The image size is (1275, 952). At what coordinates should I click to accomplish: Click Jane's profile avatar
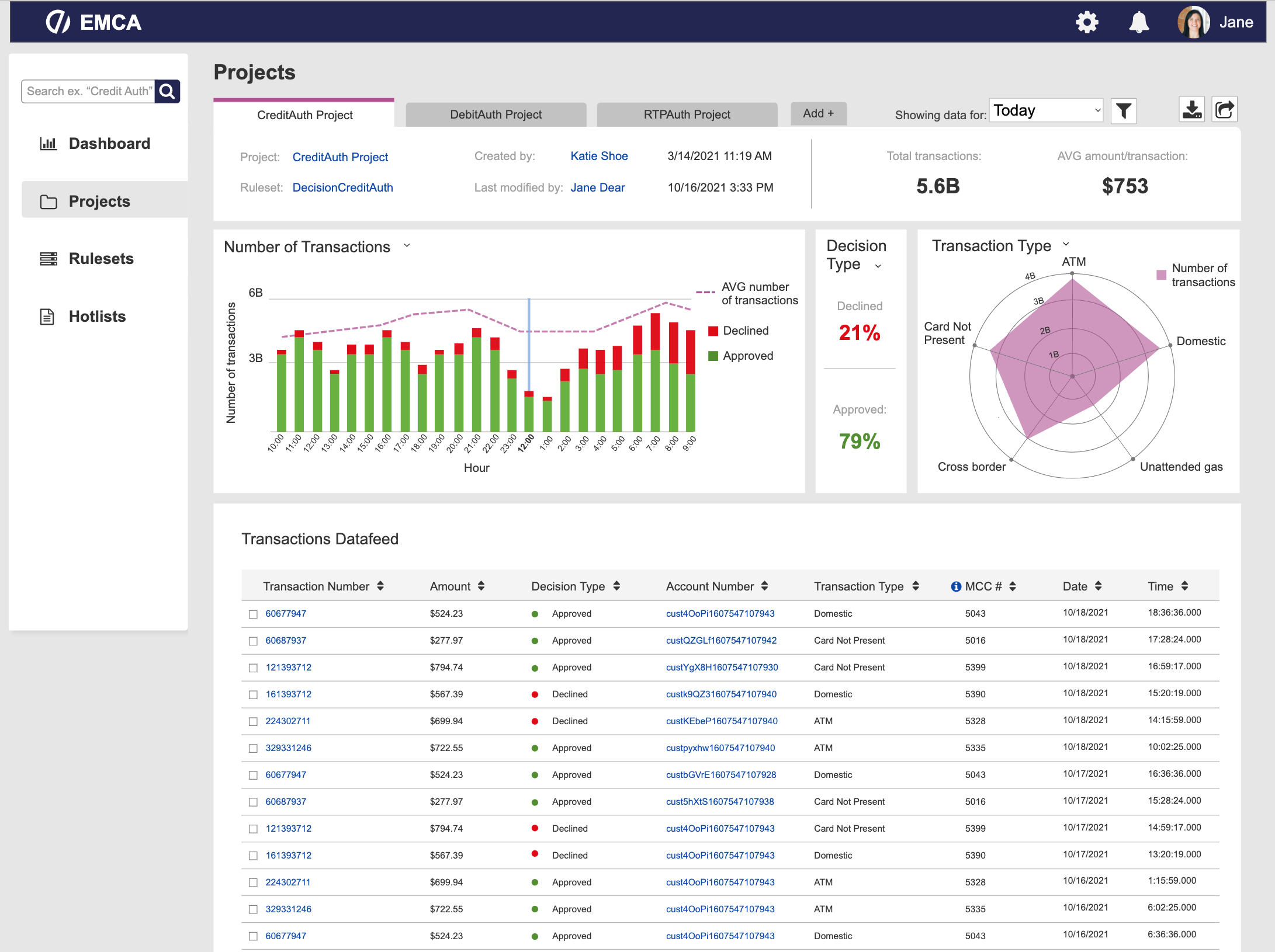(x=1193, y=22)
